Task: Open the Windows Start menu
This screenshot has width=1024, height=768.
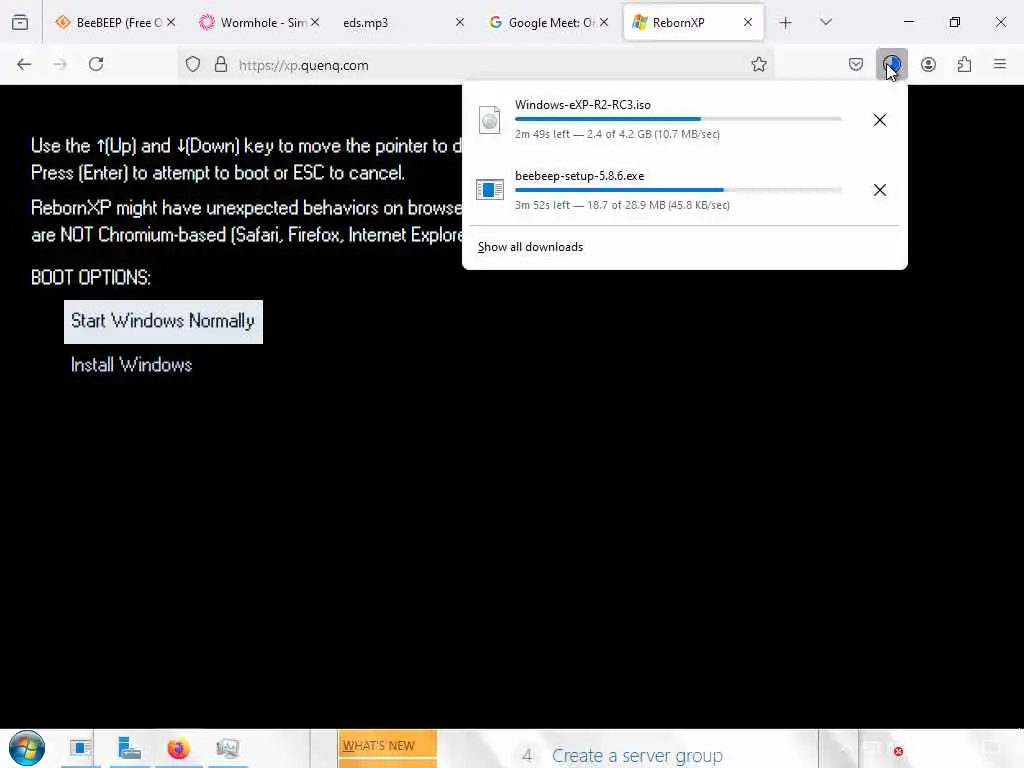Action: click(x=27, y=748)
